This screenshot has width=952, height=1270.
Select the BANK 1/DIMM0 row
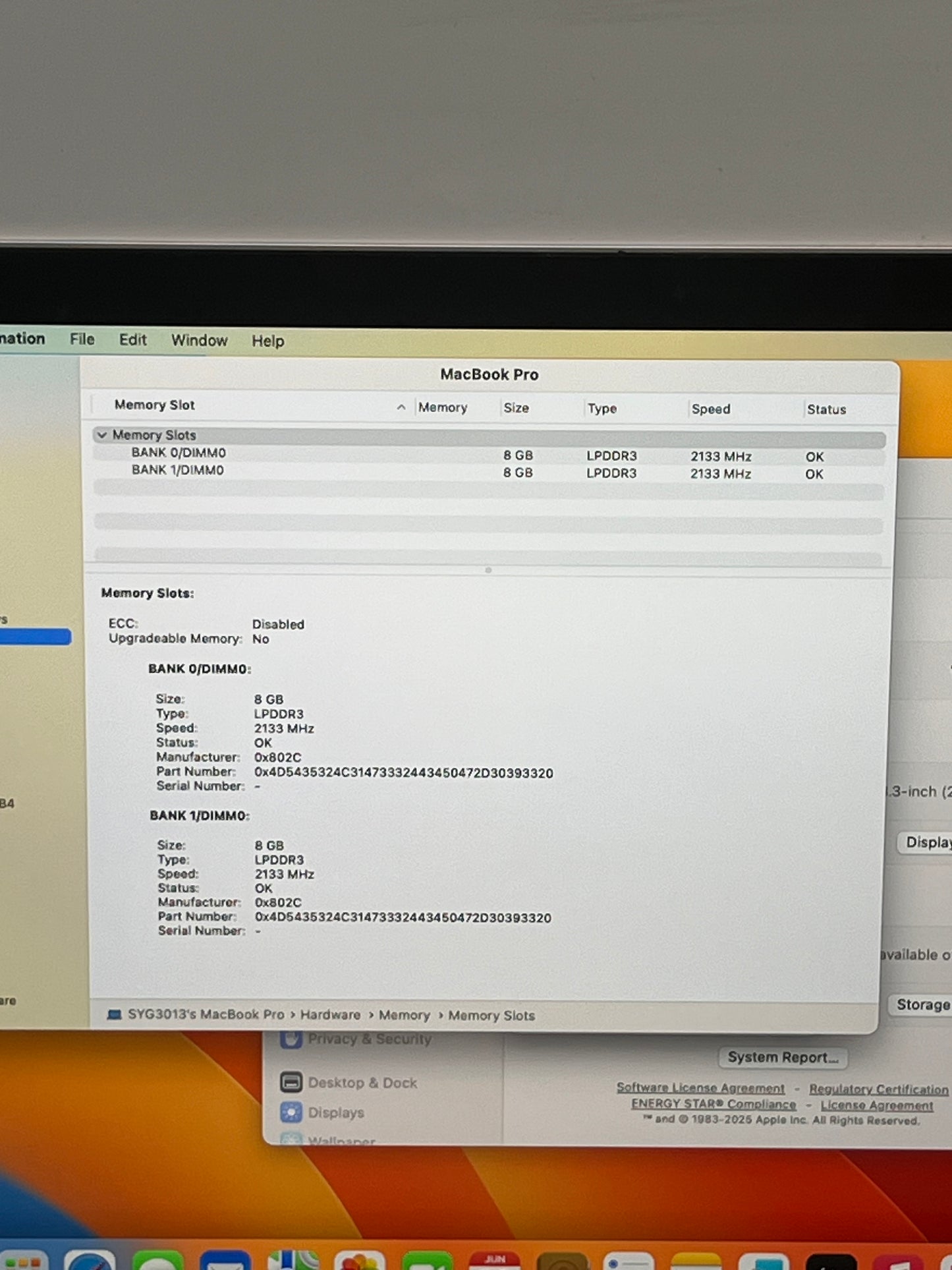pos(489,472)
